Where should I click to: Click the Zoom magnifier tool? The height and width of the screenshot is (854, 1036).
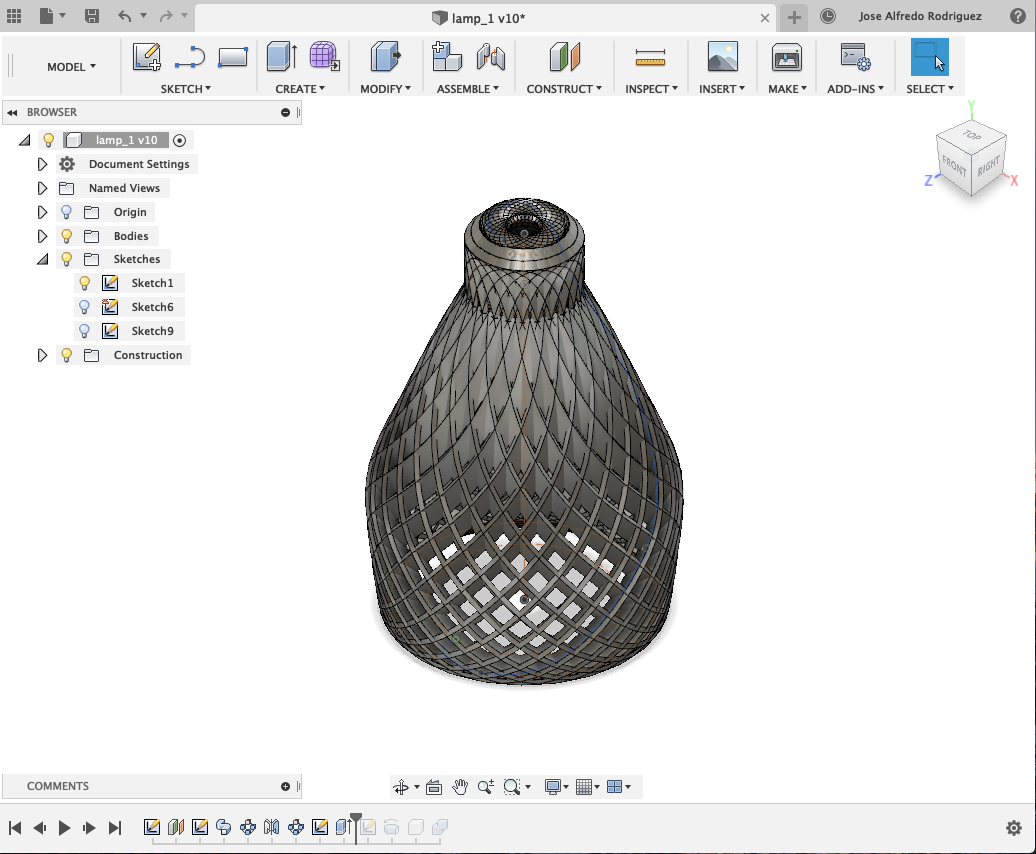(486, 786)
